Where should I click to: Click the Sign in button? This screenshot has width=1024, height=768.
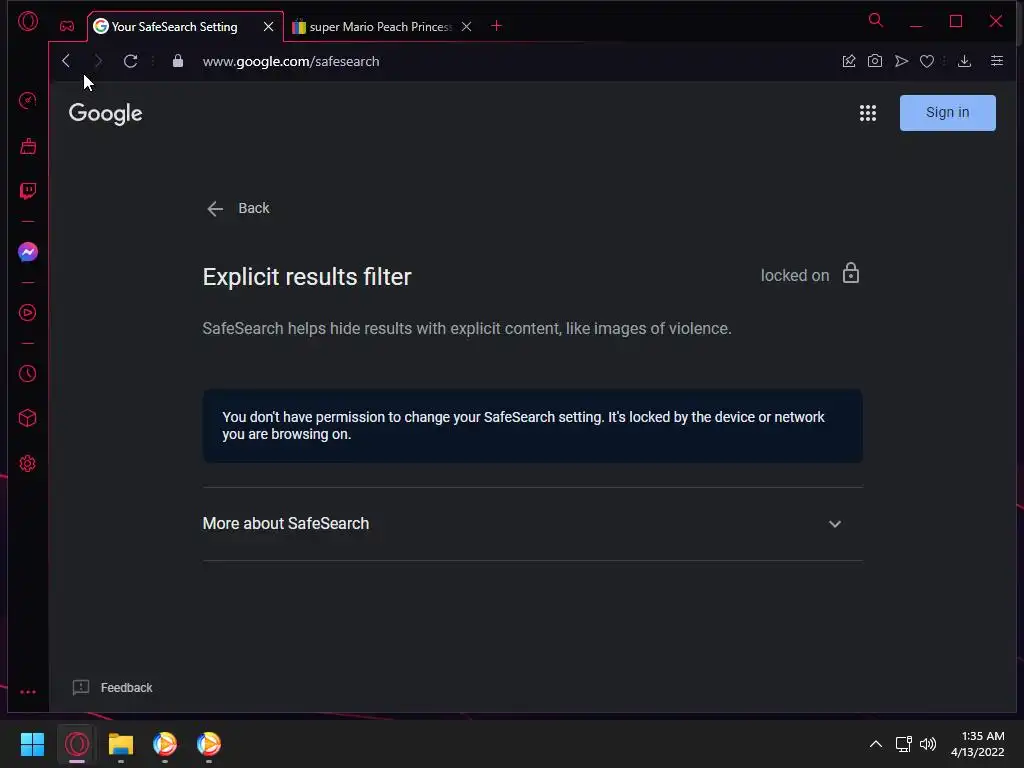click(948, 112)
